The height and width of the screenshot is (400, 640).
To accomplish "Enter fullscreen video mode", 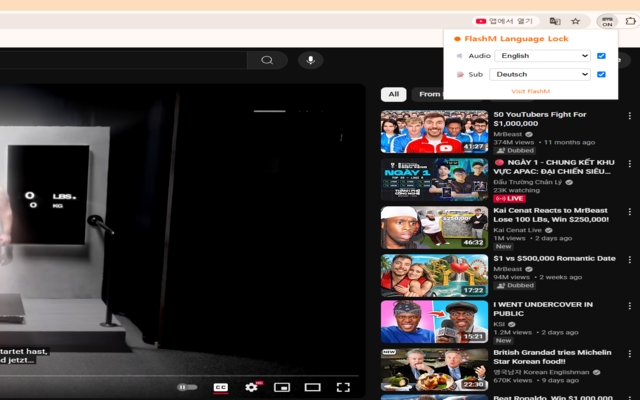I will [343, 387].
